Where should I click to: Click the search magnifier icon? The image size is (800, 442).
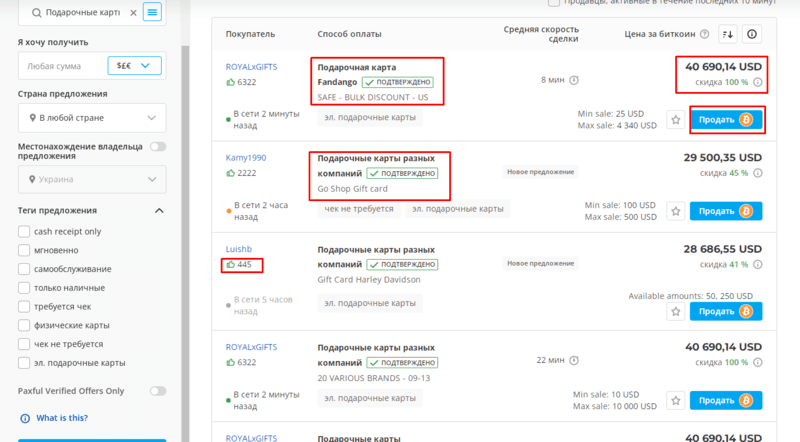click(36, 13)
